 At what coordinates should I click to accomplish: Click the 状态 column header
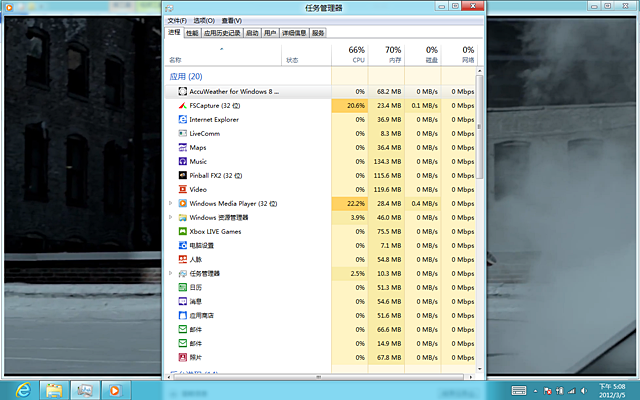pos(306,54)
